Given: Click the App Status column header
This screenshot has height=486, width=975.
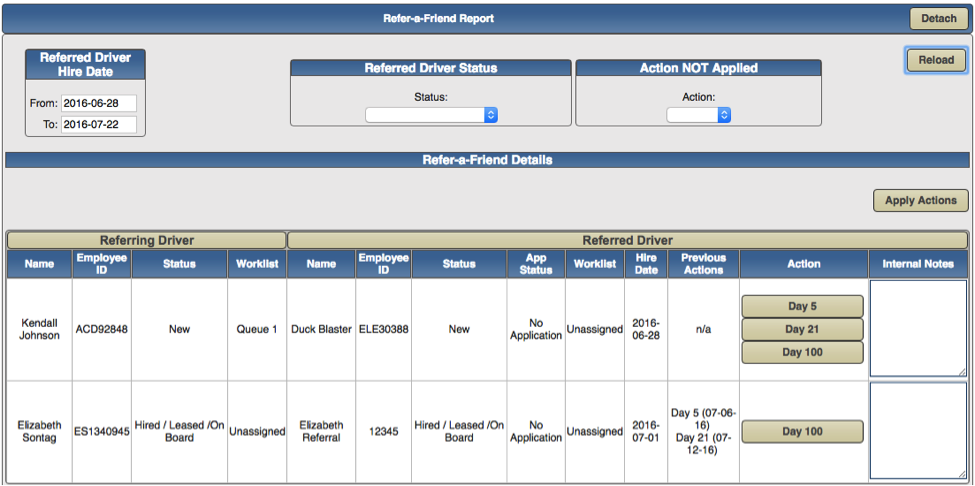Looking at the screenshot, I should point(535,264).
